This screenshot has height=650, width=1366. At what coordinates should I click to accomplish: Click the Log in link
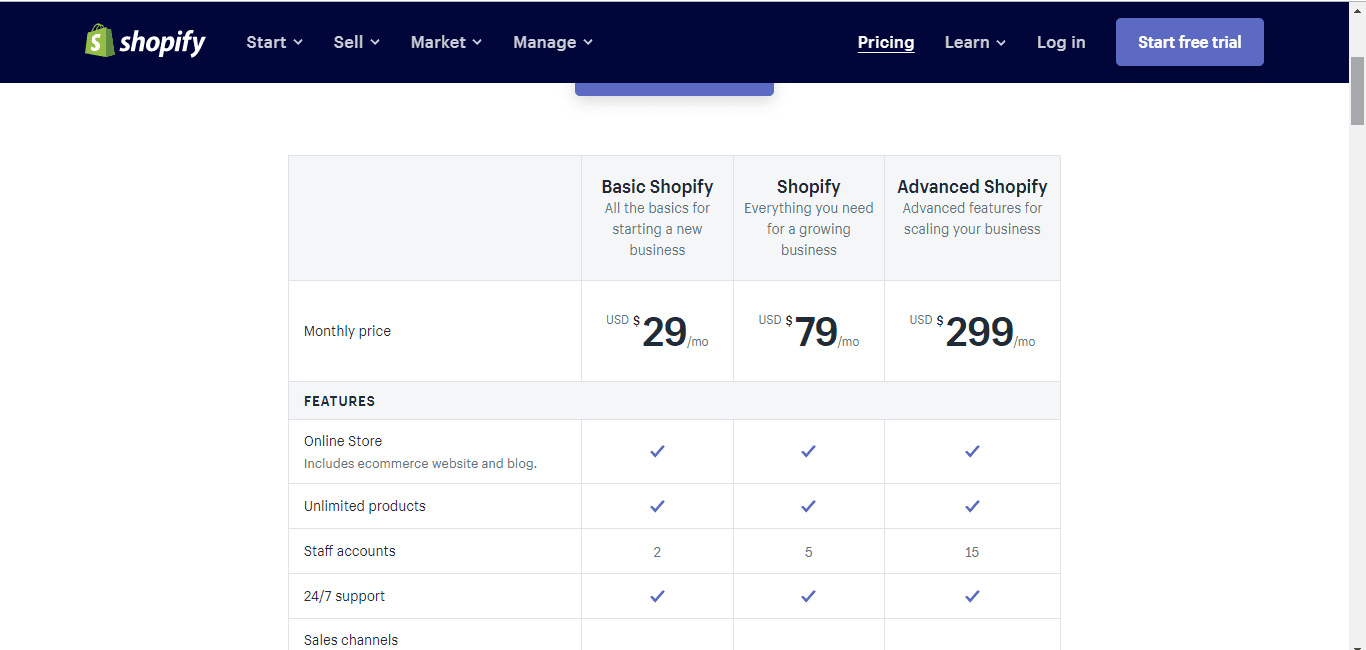pyautogui.click(x=1061, y=42)
